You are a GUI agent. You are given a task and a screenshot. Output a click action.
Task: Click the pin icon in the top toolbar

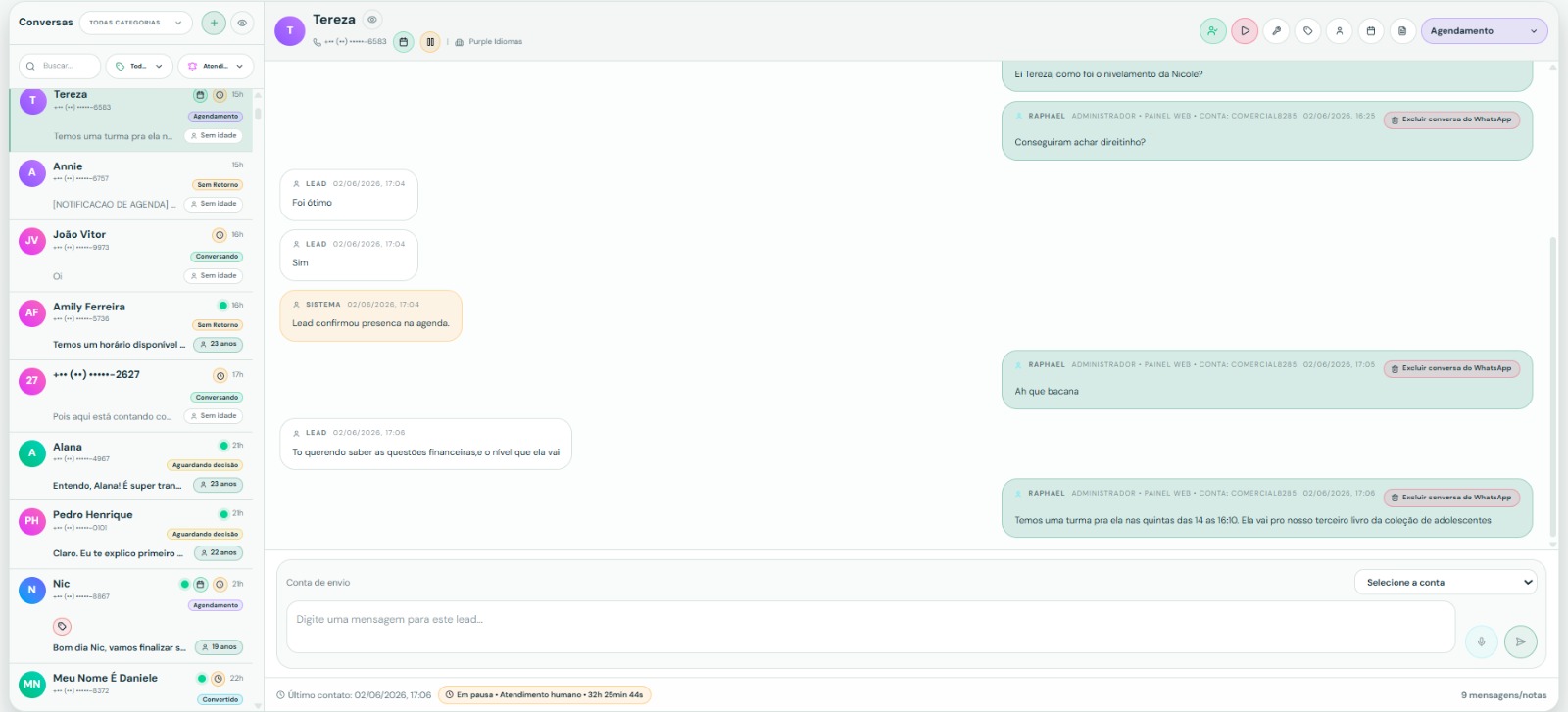tap(1276, 31)
